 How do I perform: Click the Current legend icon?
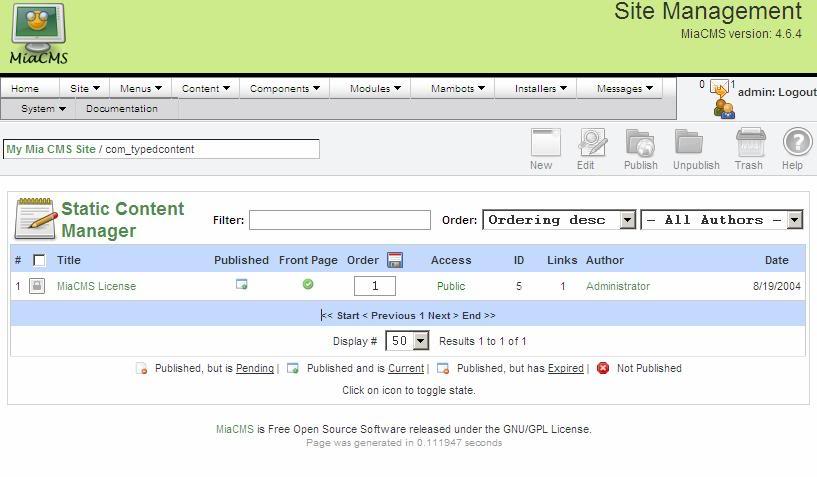[x=293, y=369]
